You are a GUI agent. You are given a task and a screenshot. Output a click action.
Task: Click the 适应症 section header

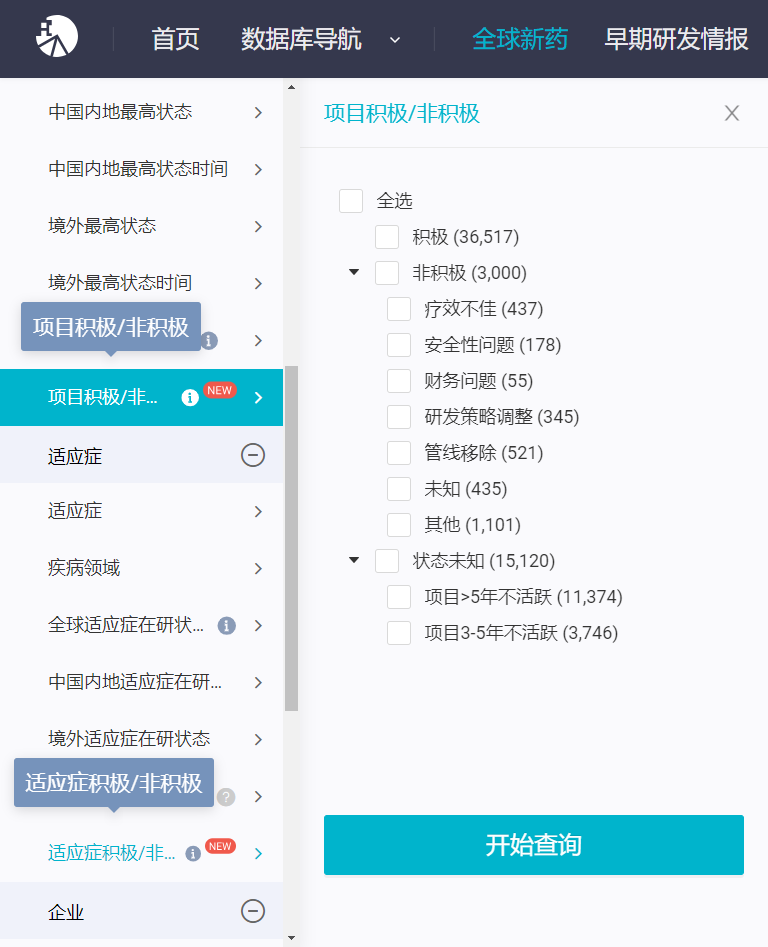click(141, 455)
